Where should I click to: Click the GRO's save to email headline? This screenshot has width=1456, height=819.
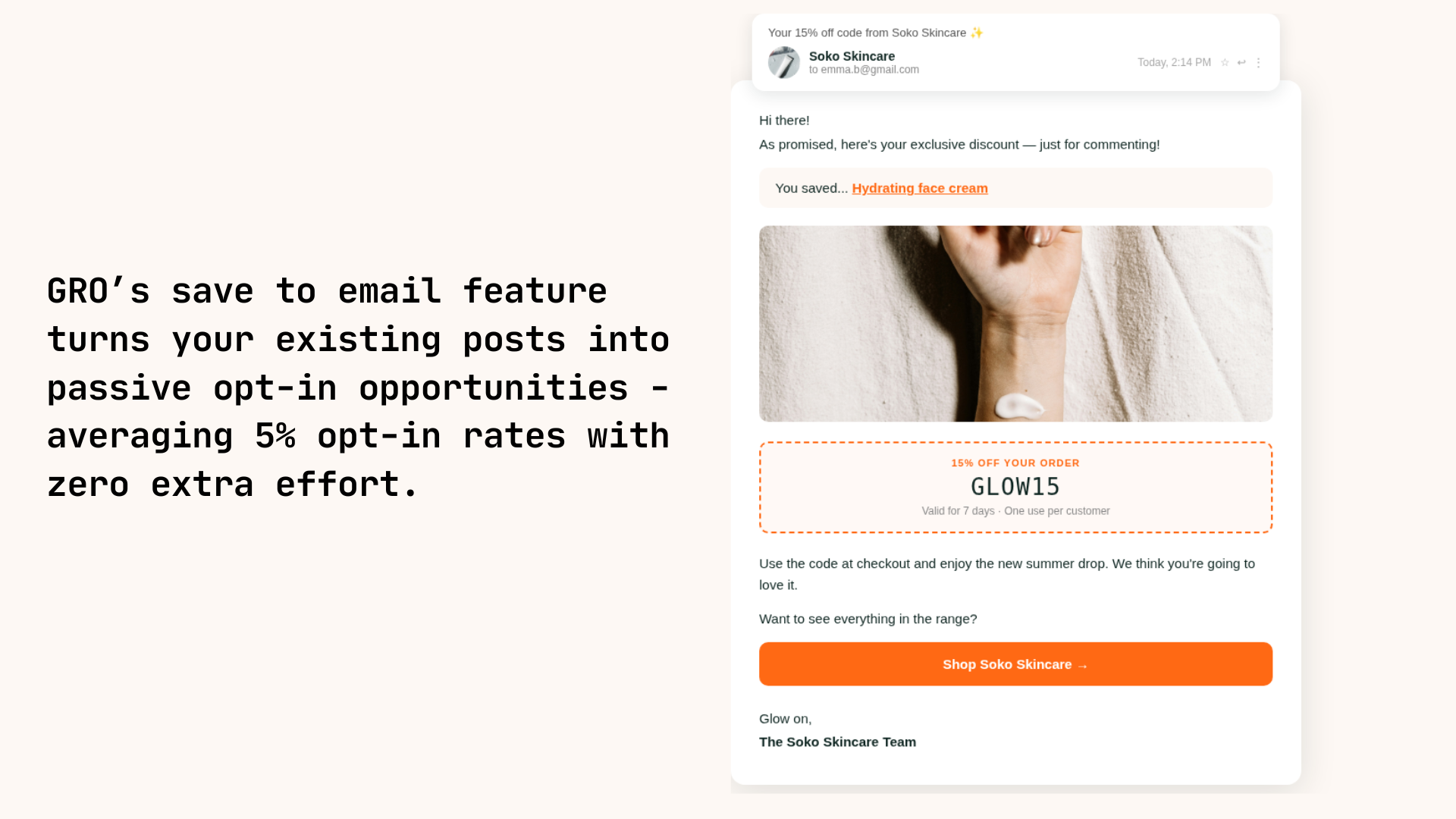coord(358,388)
